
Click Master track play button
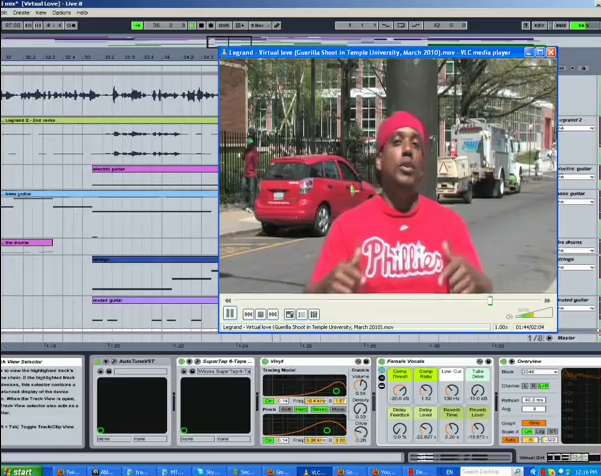pyautogui.click(x=549, y=338)
